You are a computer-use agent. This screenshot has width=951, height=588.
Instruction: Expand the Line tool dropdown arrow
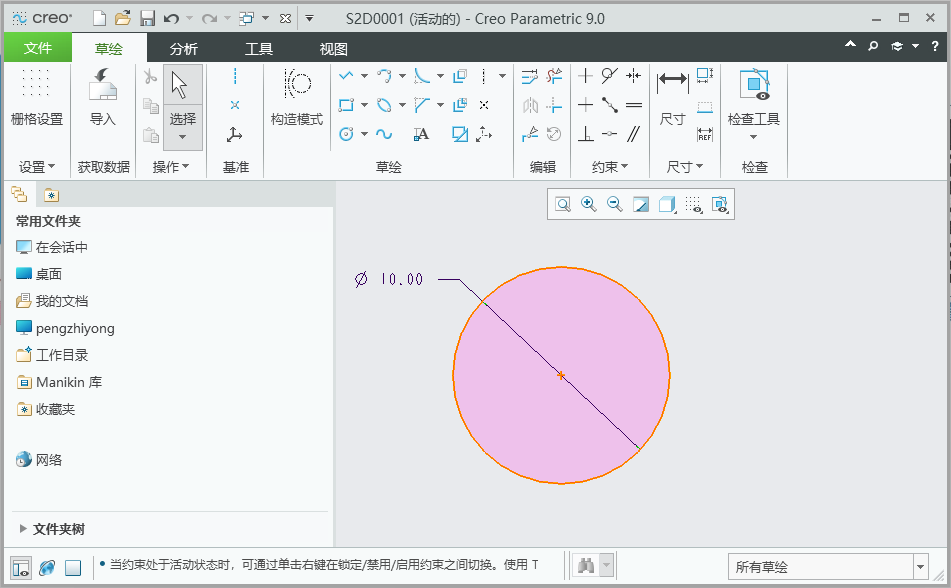(364, 76)
